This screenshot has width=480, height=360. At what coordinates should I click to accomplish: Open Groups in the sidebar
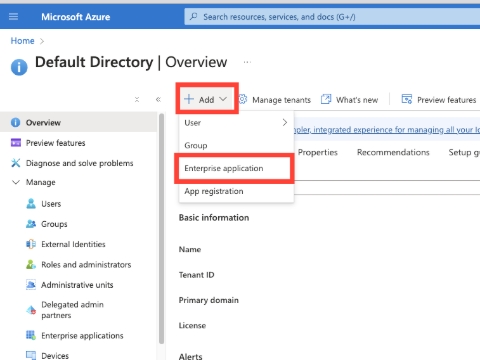click(54, 224)
